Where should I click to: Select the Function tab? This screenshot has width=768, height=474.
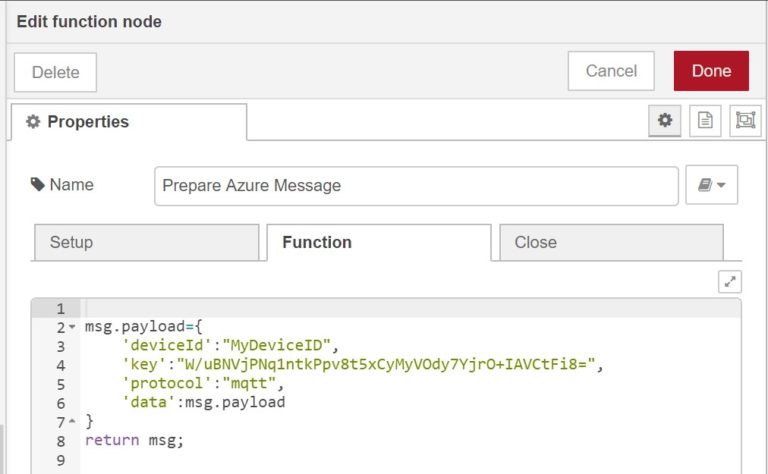(x=378, y=242)
